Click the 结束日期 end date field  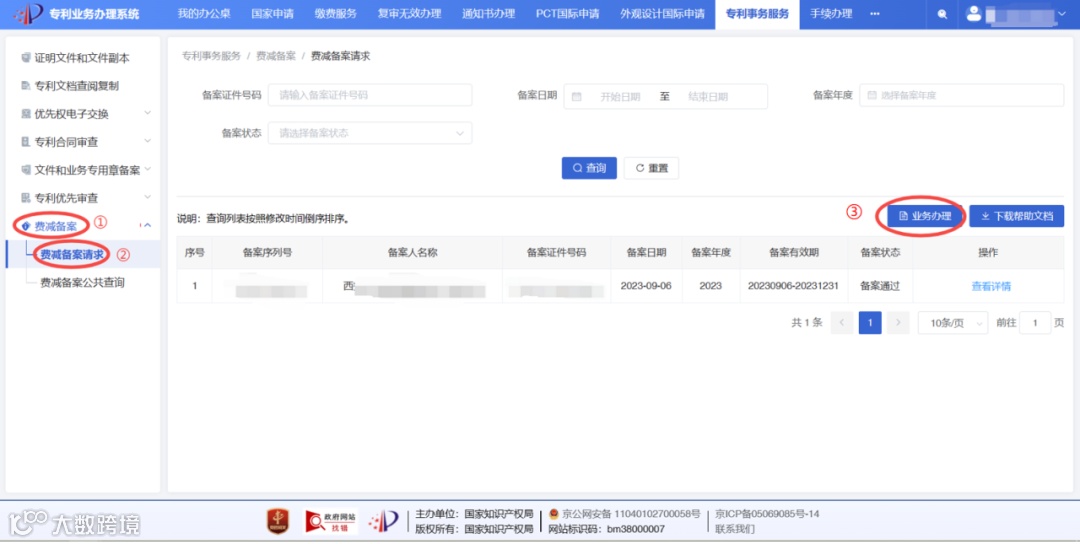[x=708, y=97]
